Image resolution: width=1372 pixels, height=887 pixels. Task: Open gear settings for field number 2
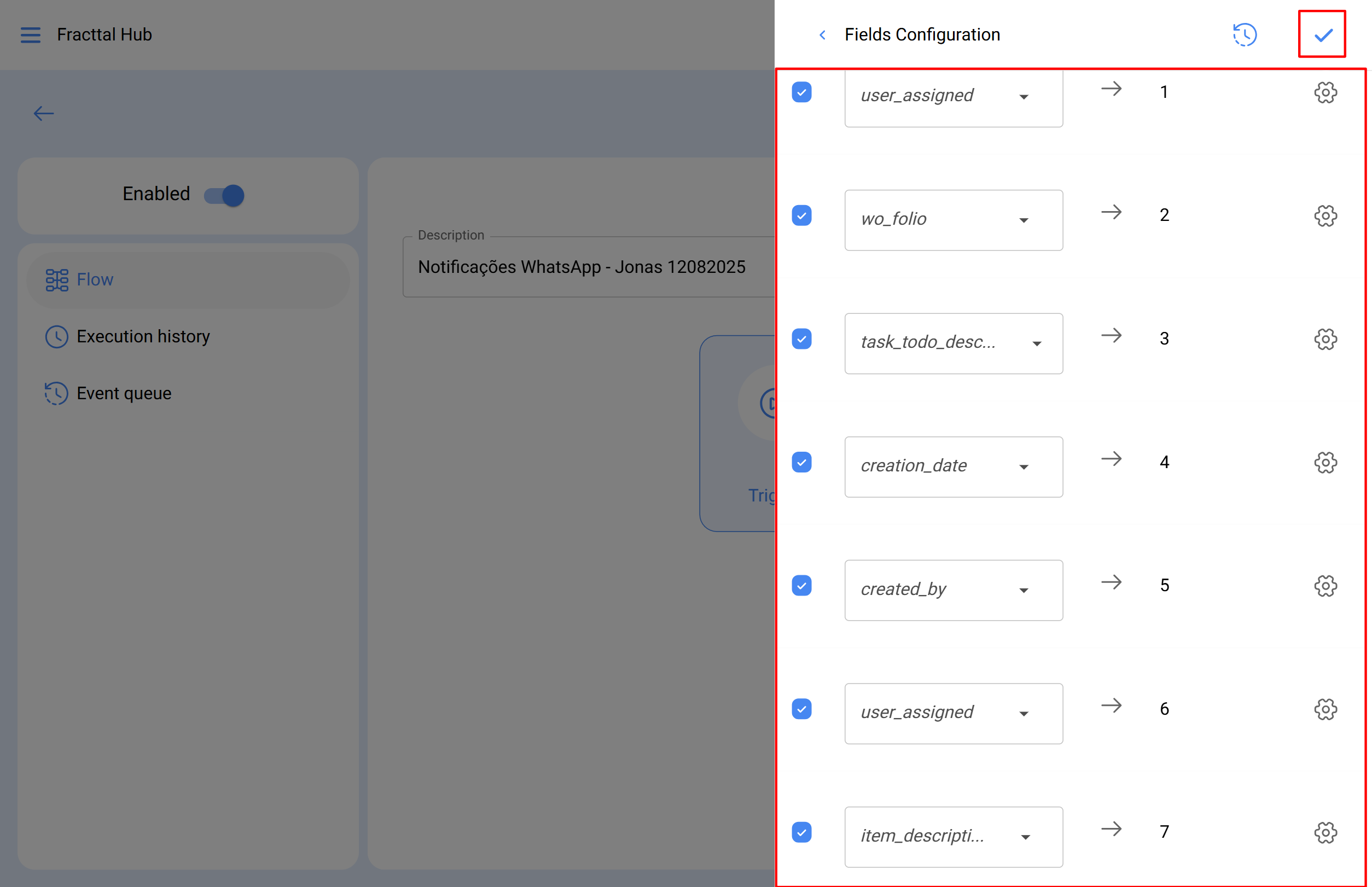point(1325,216)
